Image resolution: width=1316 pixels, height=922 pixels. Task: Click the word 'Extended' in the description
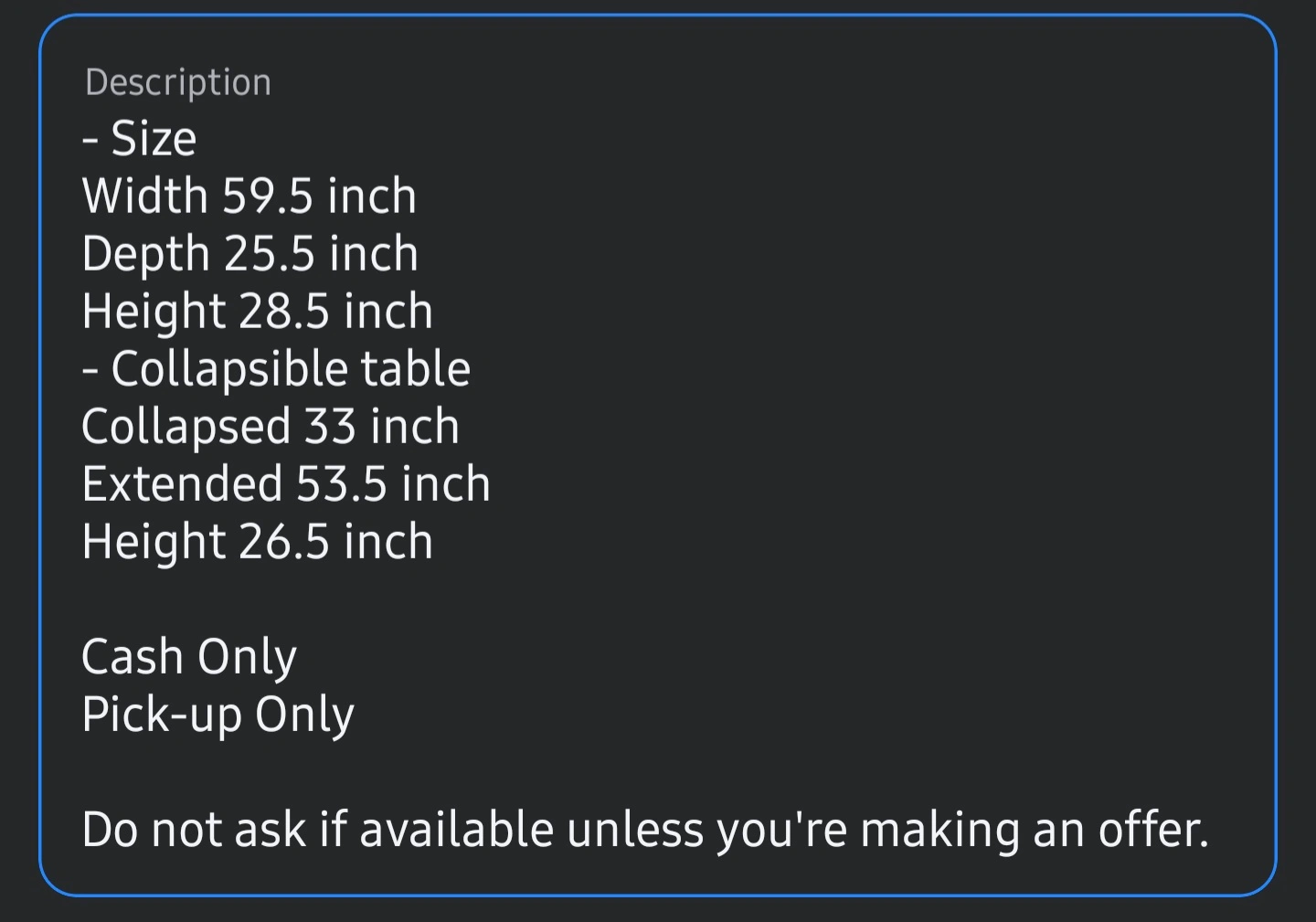click(181, 484)
